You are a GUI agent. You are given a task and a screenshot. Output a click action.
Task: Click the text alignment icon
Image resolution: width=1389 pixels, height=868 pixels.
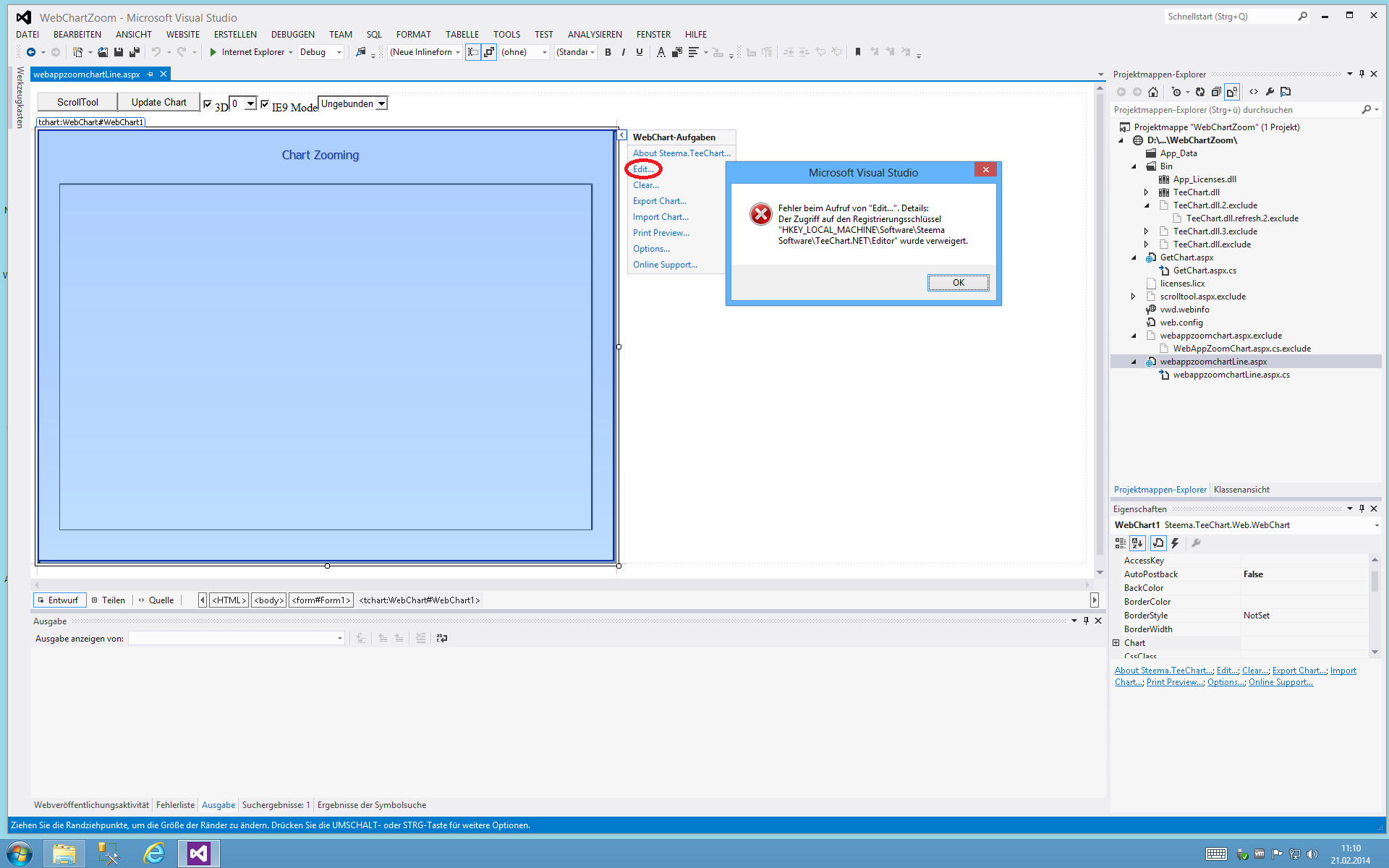click(x=693, y=52)
